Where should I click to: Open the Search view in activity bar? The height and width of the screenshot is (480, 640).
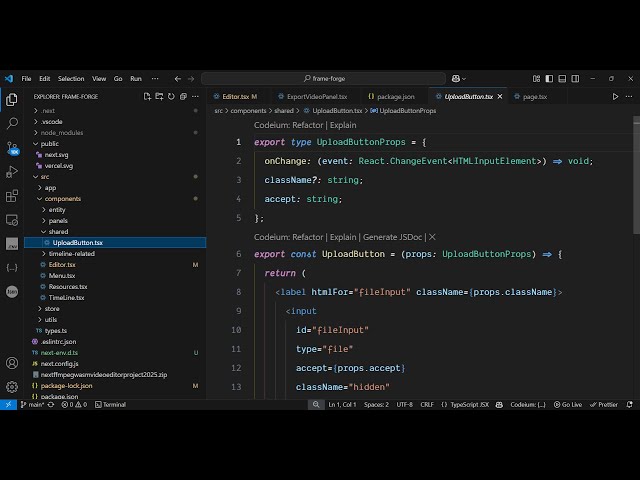click(x=12, y=123)
